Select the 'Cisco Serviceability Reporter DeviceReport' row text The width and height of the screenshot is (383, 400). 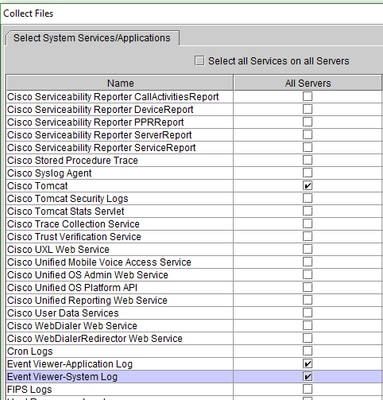pyautogui.click(x=100, y=109)
